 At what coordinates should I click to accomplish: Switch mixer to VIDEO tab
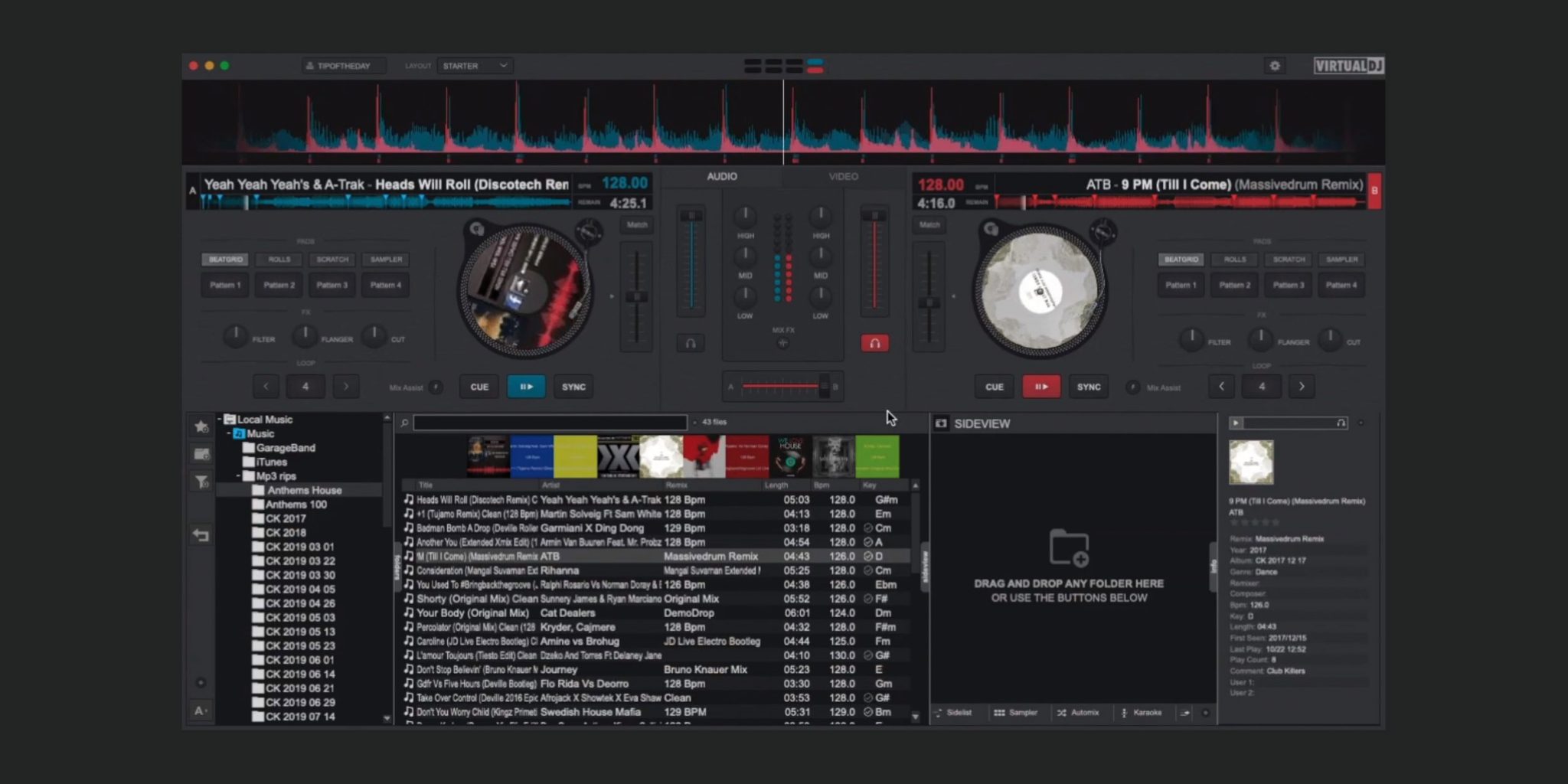(843, 176)
